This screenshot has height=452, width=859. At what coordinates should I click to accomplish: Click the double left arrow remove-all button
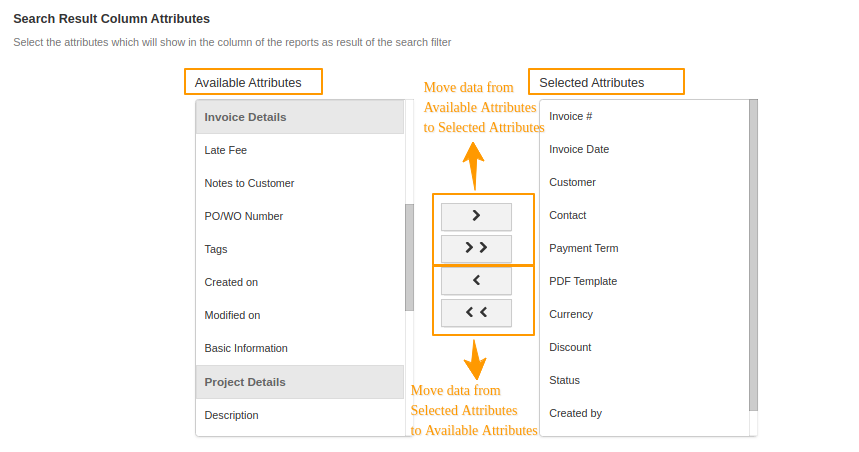(x=476, y=313)
